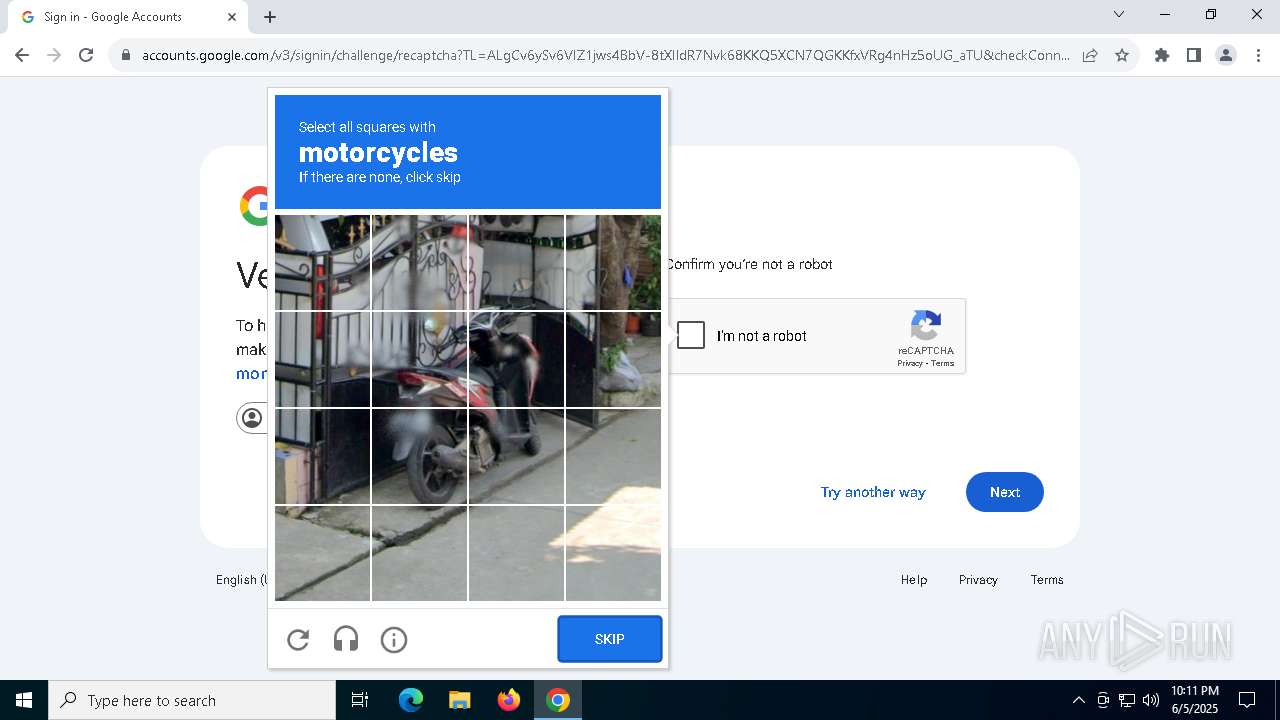
Task: Click the Next button
Action: pos(1004,492)
